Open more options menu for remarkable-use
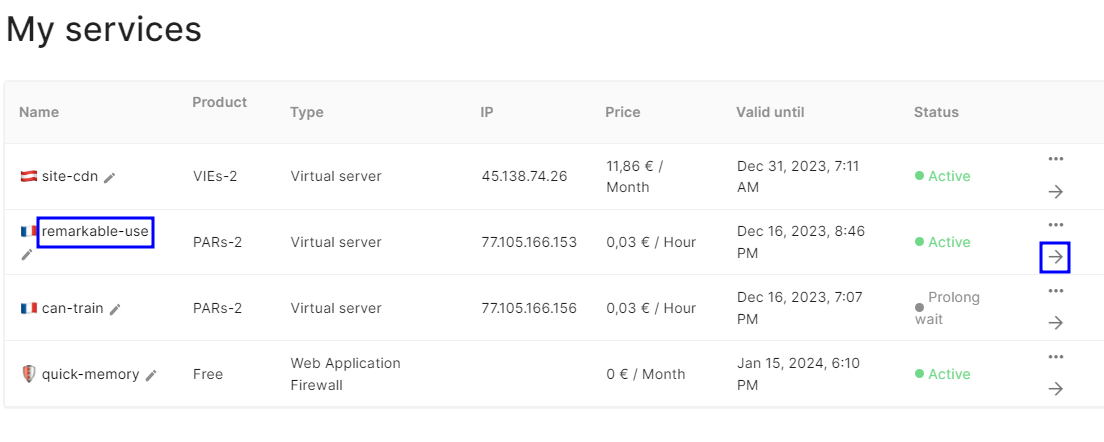 pyautogui.click(x=1055, y=225)
